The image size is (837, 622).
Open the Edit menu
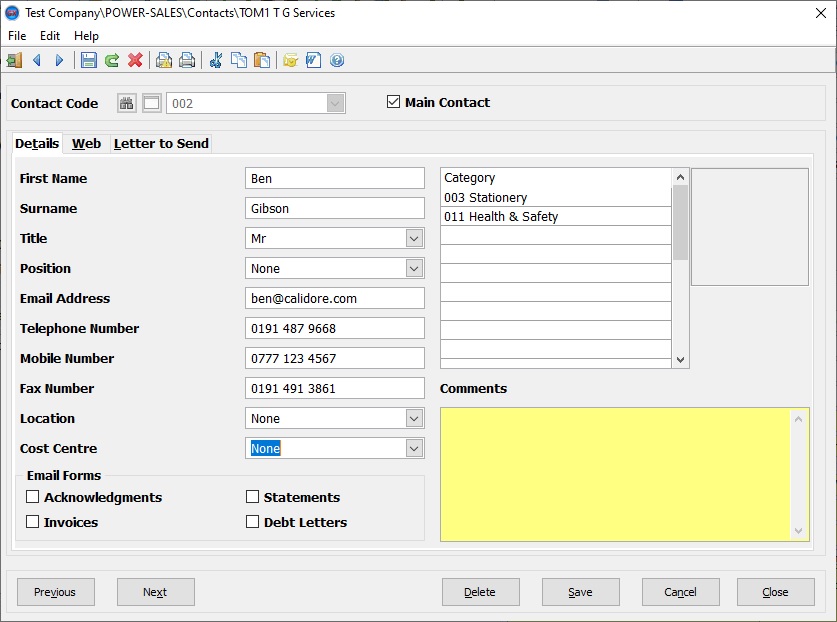pos(50,35)
